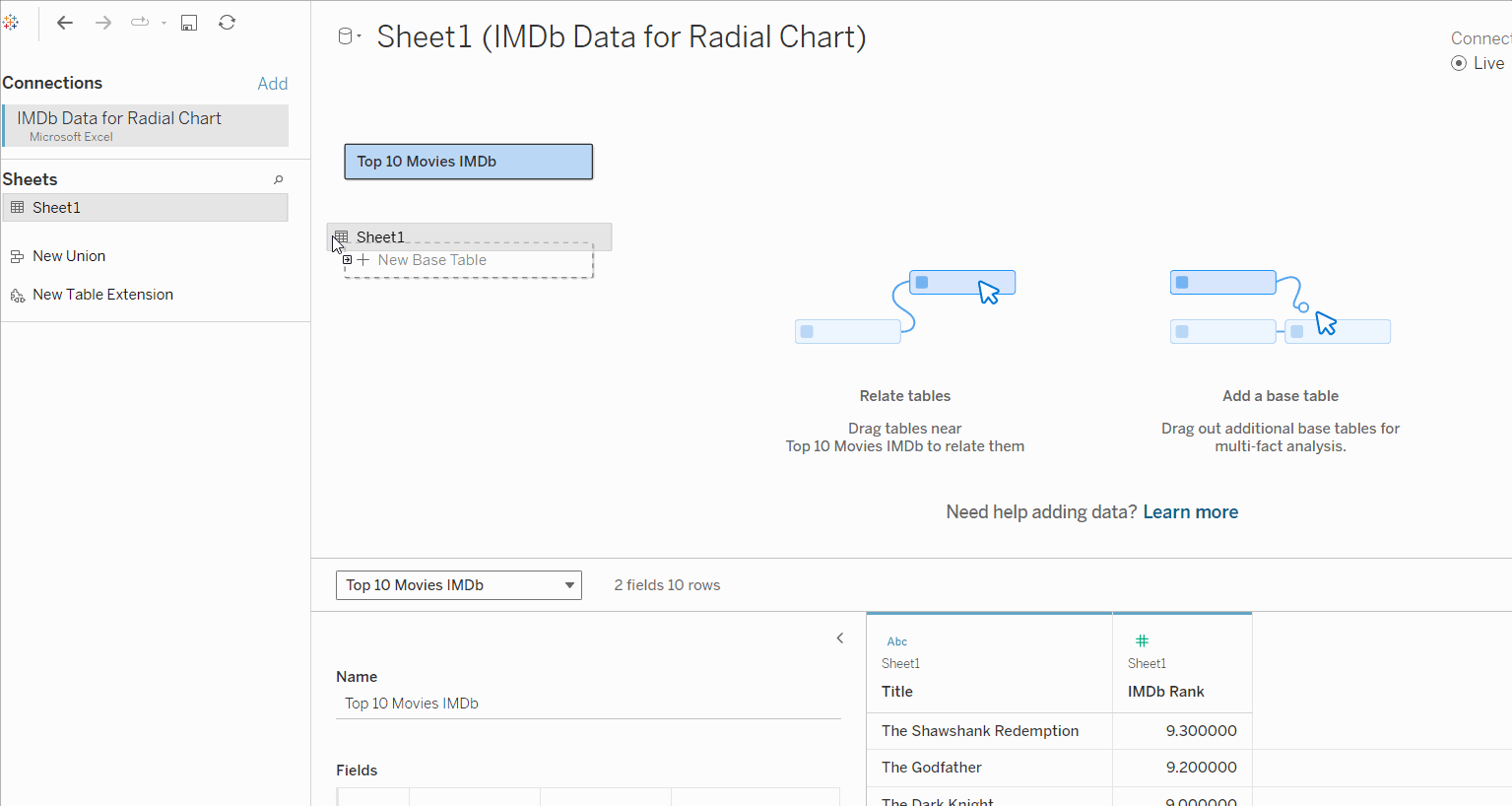Click the table Name input field
The width and height of the screenshot is (1512, 806).
click(587, 704)
